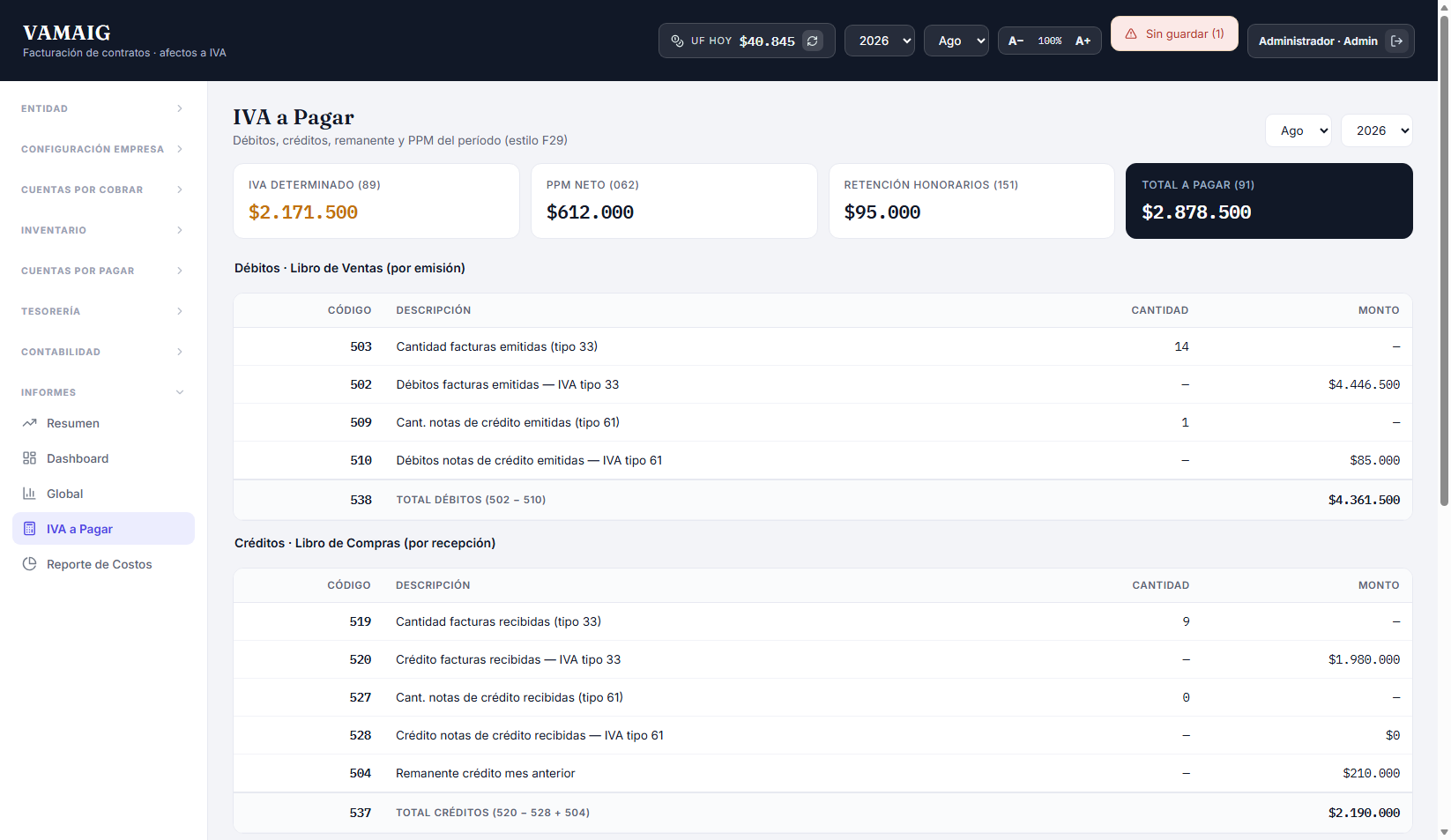Image resolution: width=1451 pixels, height=840 pixels.
Task: Open the header month dropdown Ago
Action: pos(956,41)
